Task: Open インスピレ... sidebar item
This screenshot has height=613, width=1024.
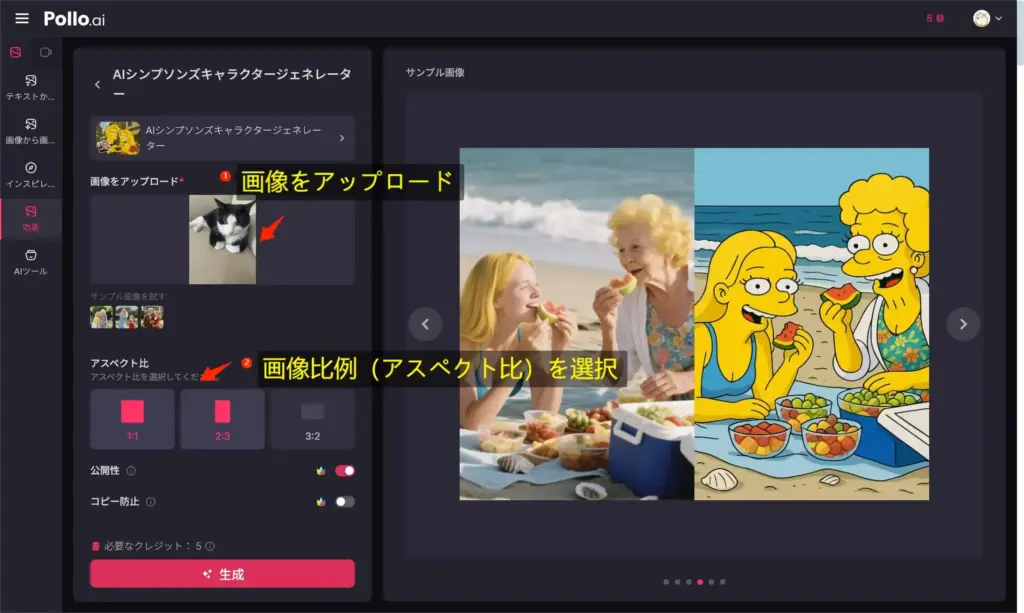Action: (x=31, y=174)
